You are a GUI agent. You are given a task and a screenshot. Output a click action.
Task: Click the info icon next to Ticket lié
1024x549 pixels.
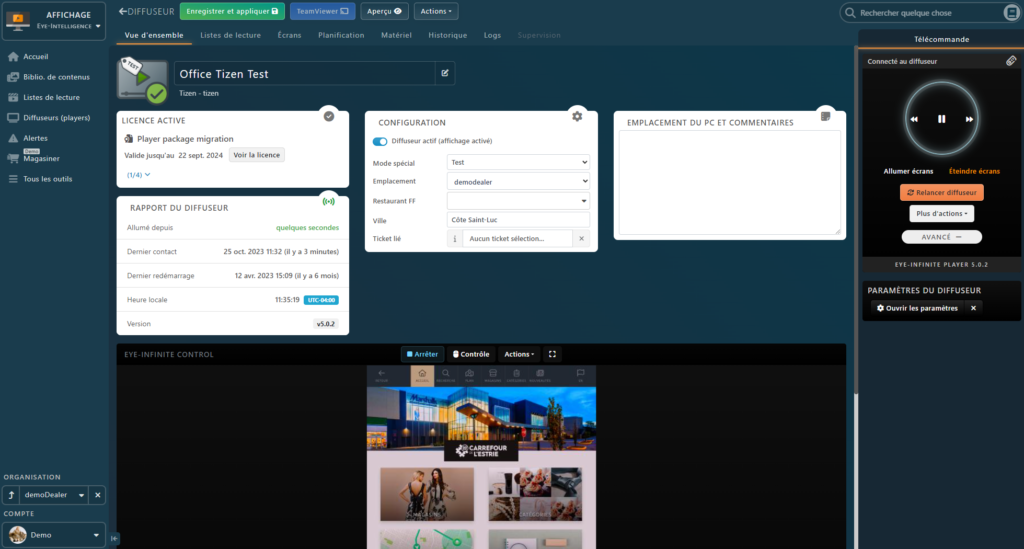[x=456, y=239]
